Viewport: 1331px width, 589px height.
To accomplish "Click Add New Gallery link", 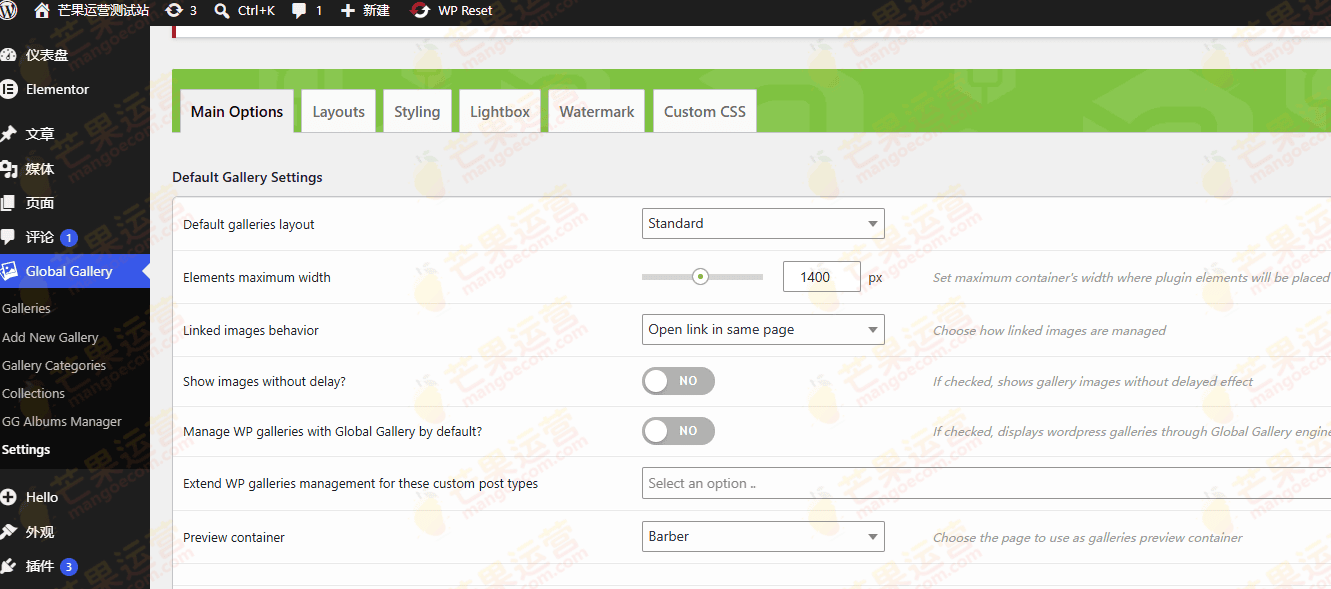I will [x=50, y=337].
